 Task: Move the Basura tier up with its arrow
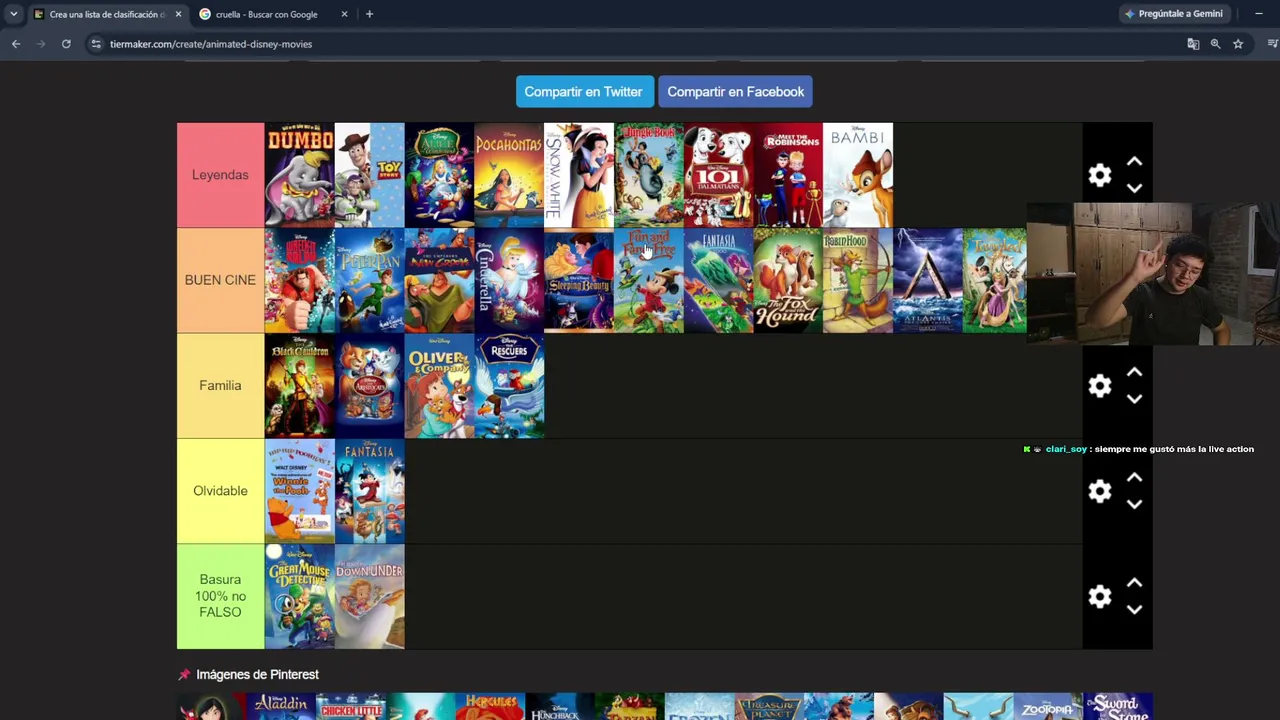(x=1134, y=583)
